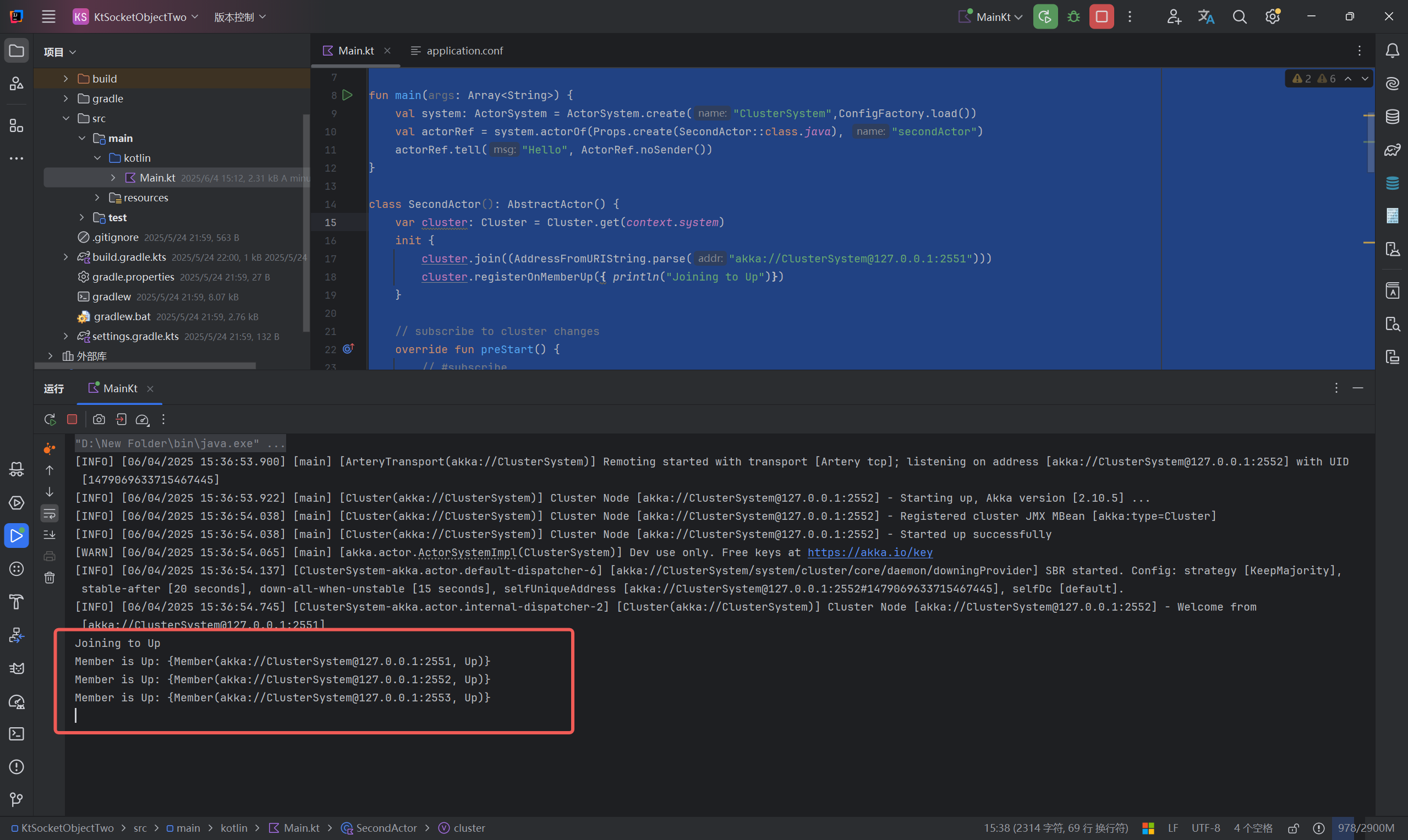Change LF line separator
Screen dimensions: 1408x840
[x=1173, y=828]
